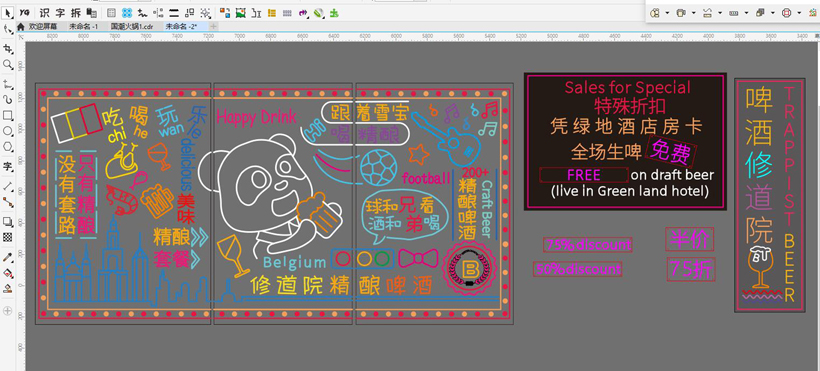This screenshot has width=820, height=371.
Task: Click the 识 toolbar button
Action: click(x=44, y=13)
